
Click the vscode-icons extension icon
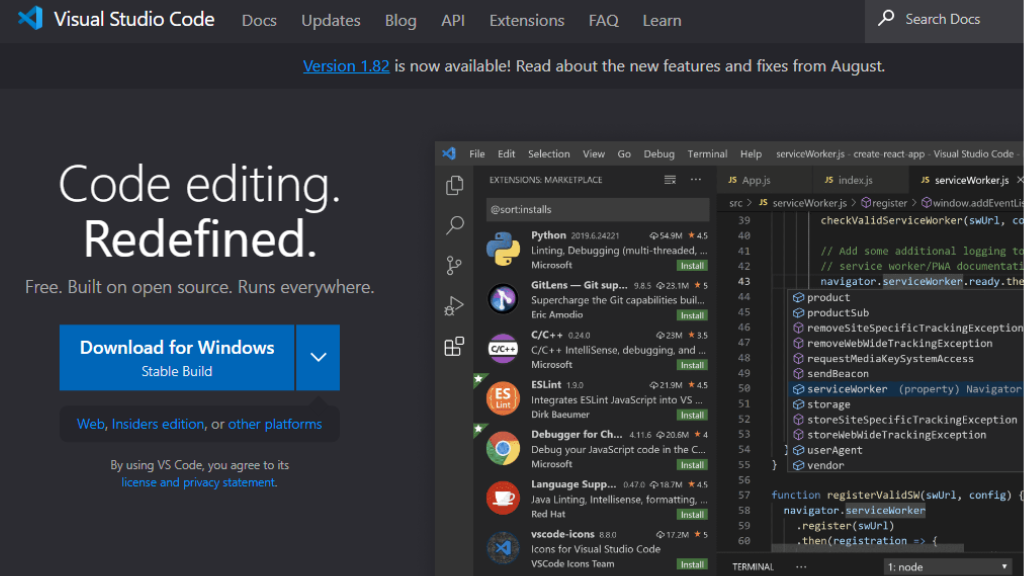[503, 548]
